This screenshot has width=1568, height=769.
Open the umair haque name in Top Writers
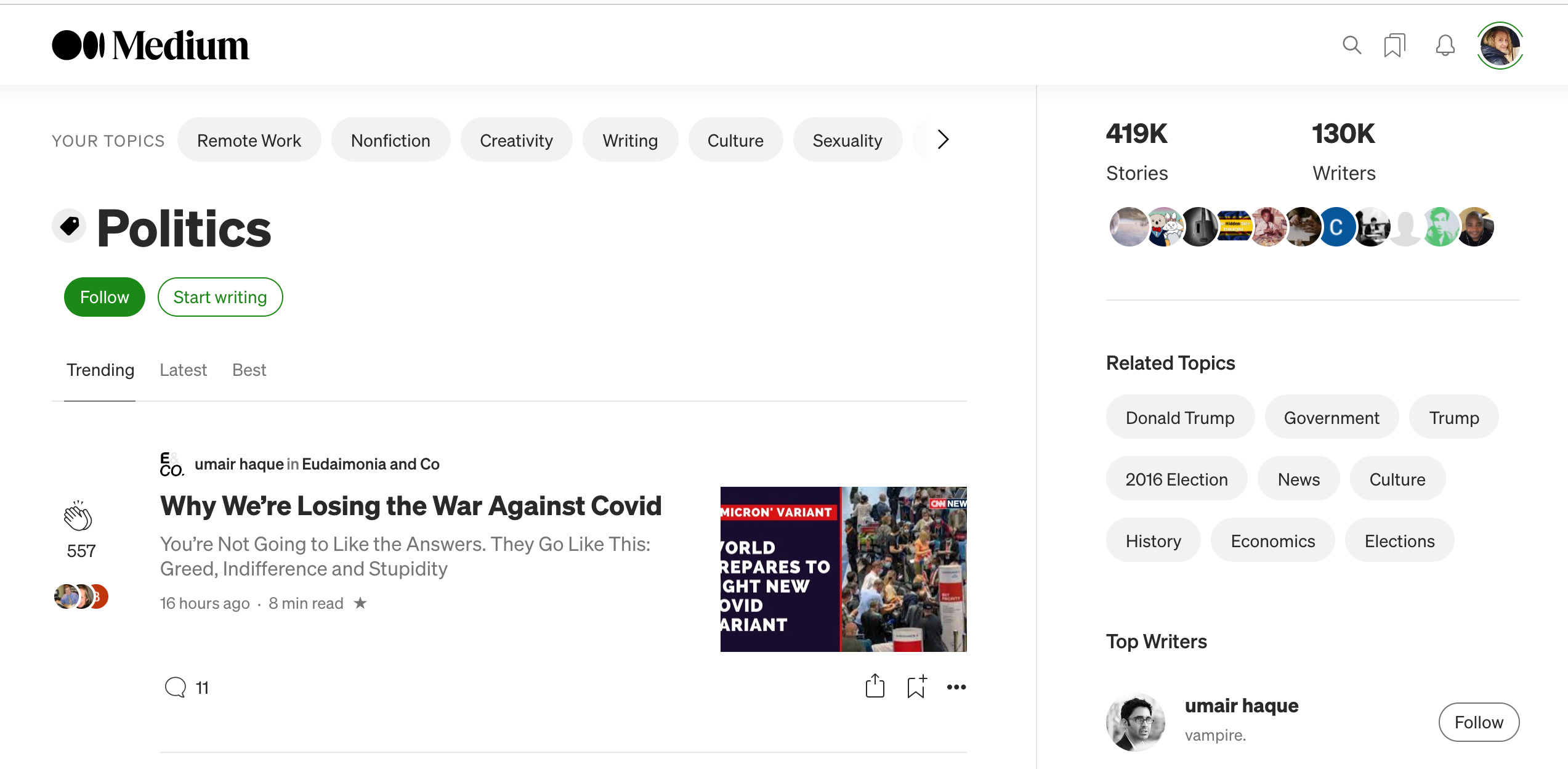tap(1242, 705)
